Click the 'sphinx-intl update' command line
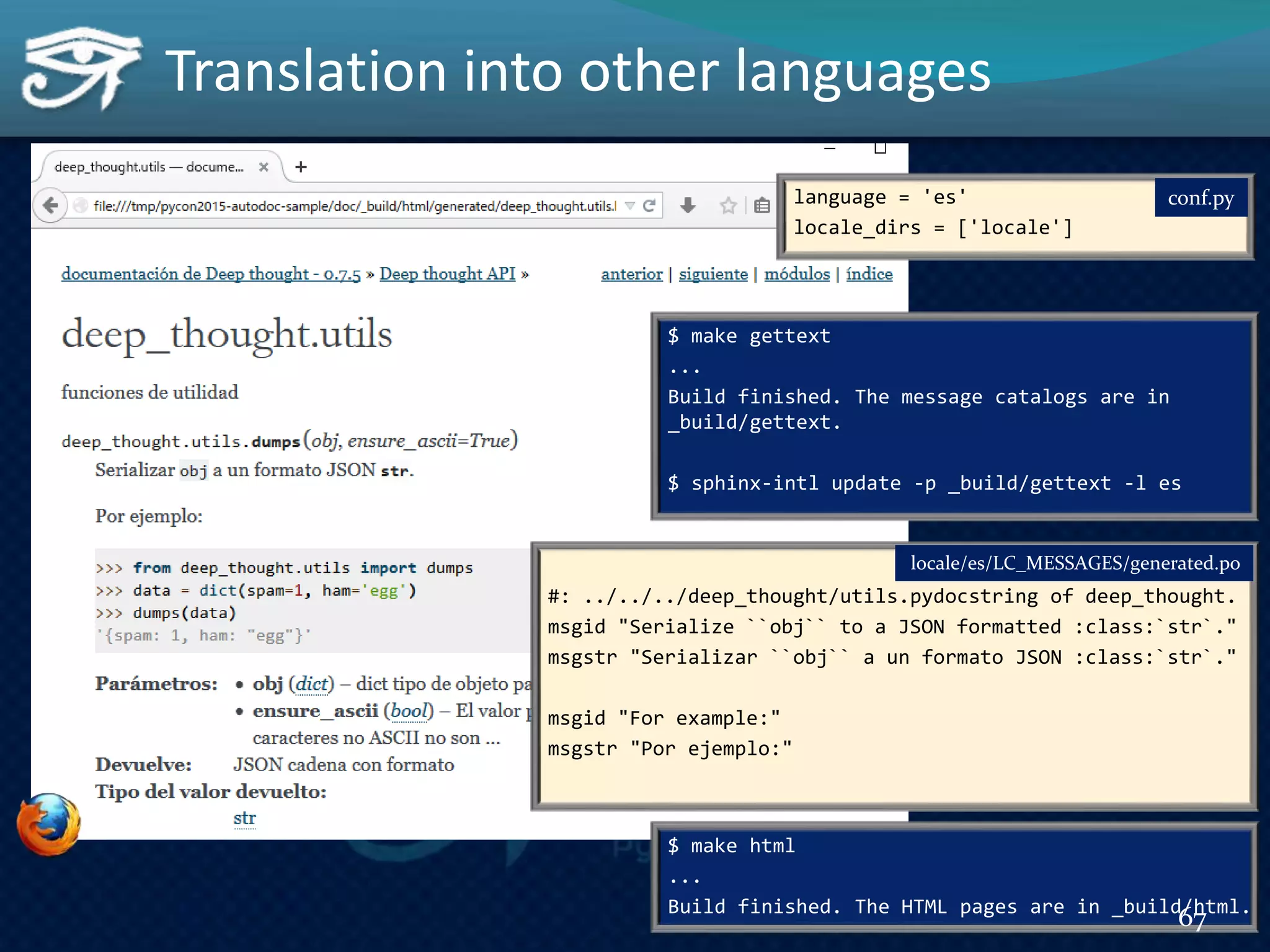The image size is (1270, 952). [x=924, y=483]
